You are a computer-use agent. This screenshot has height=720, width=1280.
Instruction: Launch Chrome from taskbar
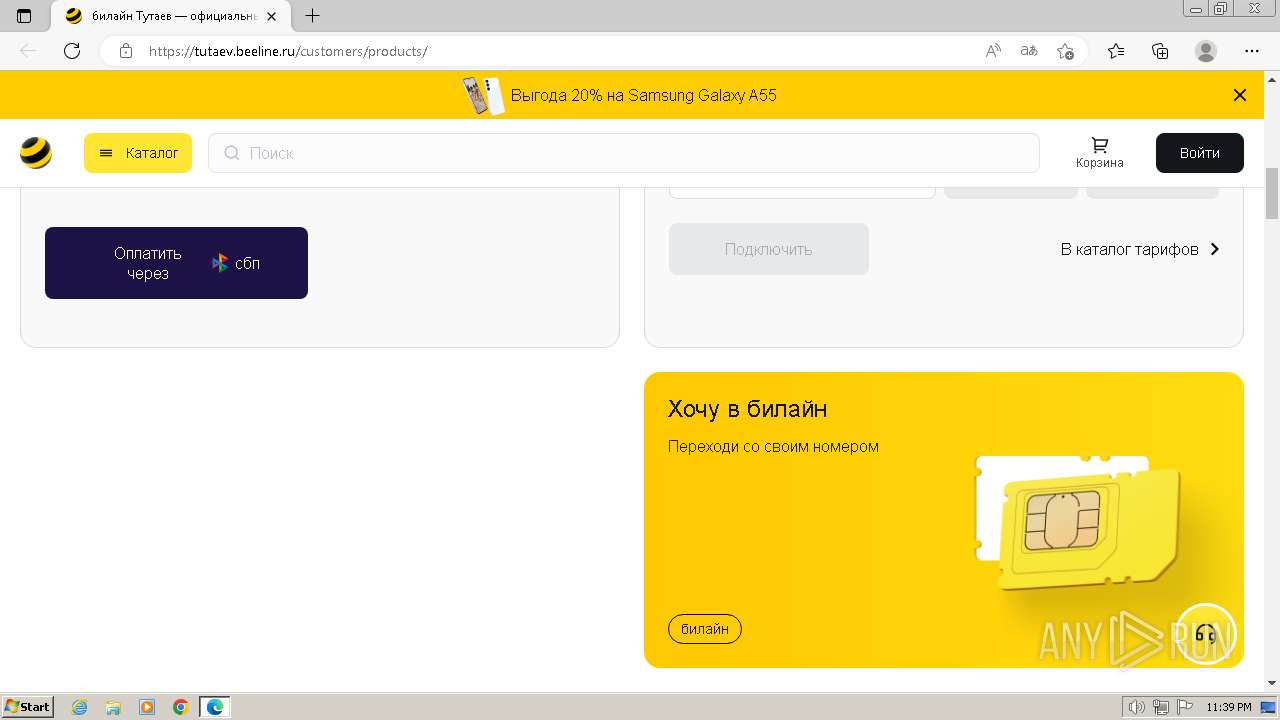point(181,707)
